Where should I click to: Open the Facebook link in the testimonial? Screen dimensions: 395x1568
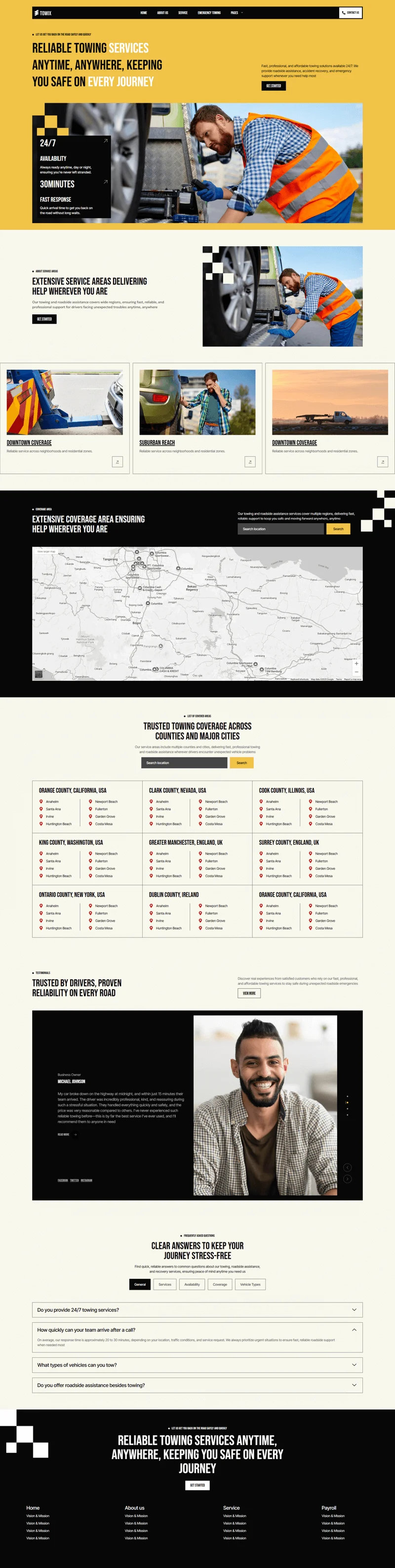(63, 1180)
